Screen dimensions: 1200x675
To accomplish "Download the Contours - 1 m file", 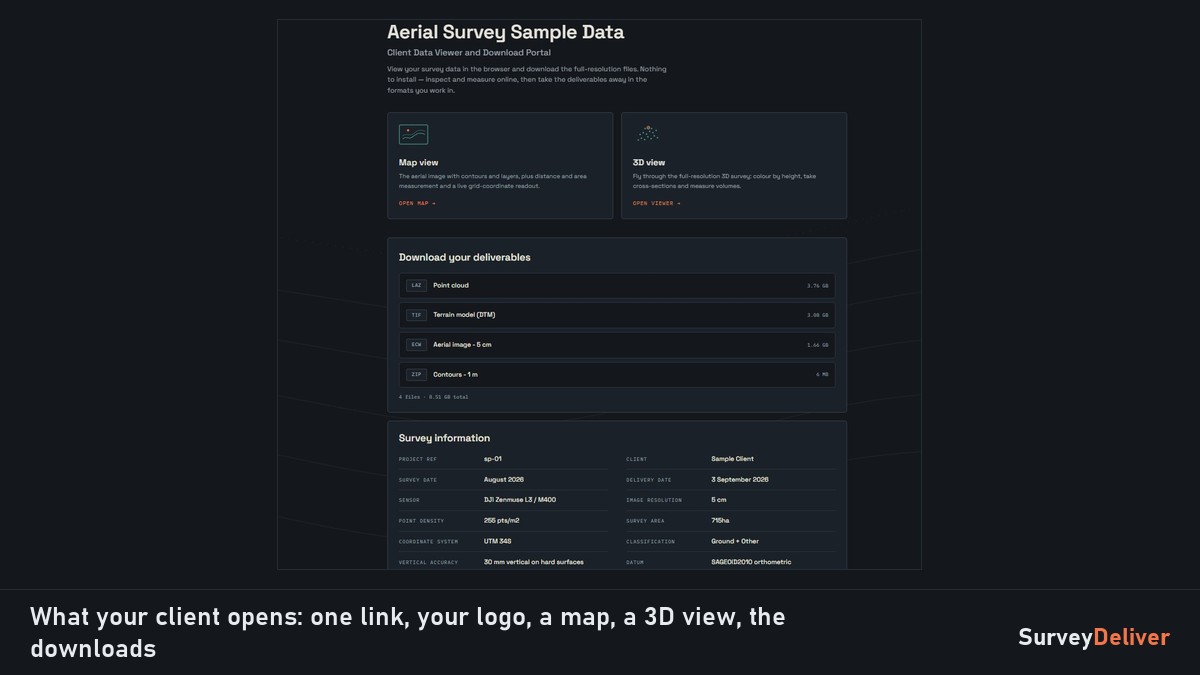I will [x=617, y=374].
